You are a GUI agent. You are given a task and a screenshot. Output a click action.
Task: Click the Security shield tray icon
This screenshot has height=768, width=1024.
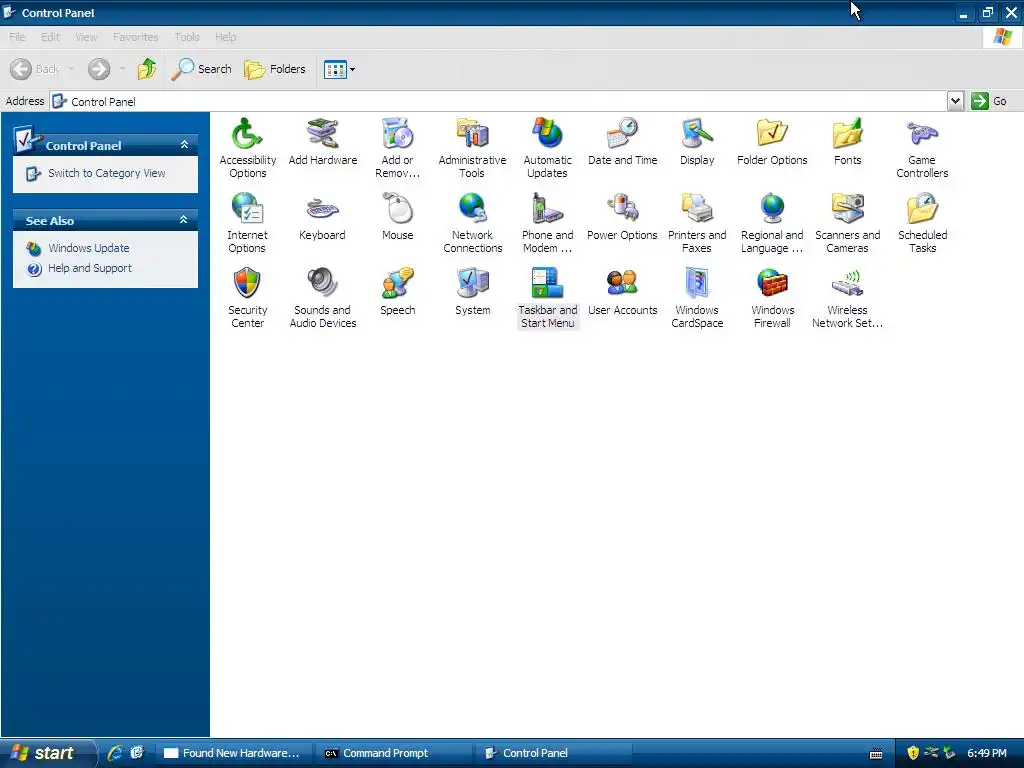pos(913,753)
